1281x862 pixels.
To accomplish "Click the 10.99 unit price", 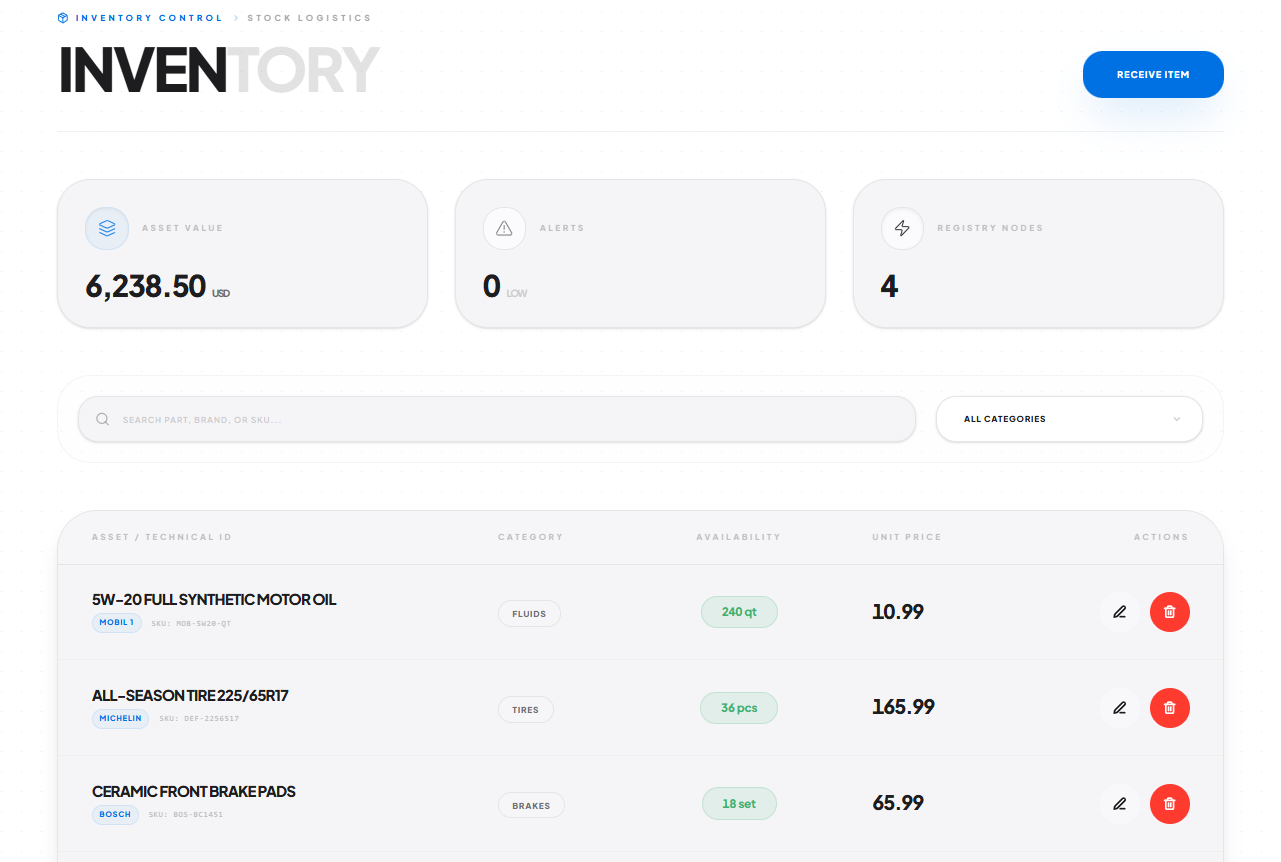I will [898, 612].
